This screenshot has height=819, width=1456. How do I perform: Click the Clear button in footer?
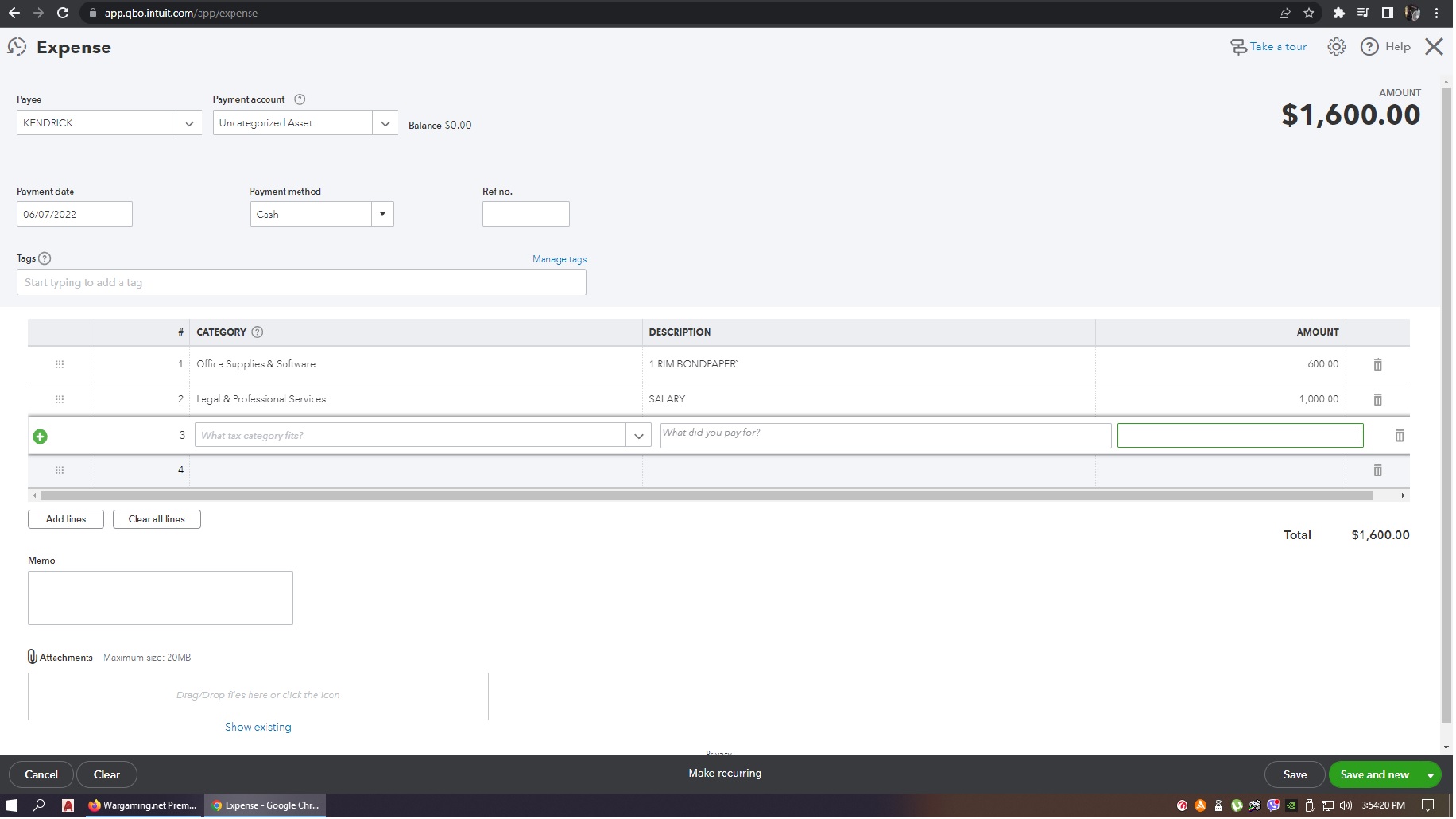[107, 776]
